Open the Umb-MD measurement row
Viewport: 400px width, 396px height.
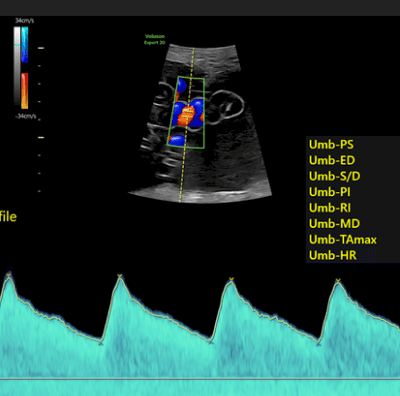pyautogui.click(x=334, y=223)
